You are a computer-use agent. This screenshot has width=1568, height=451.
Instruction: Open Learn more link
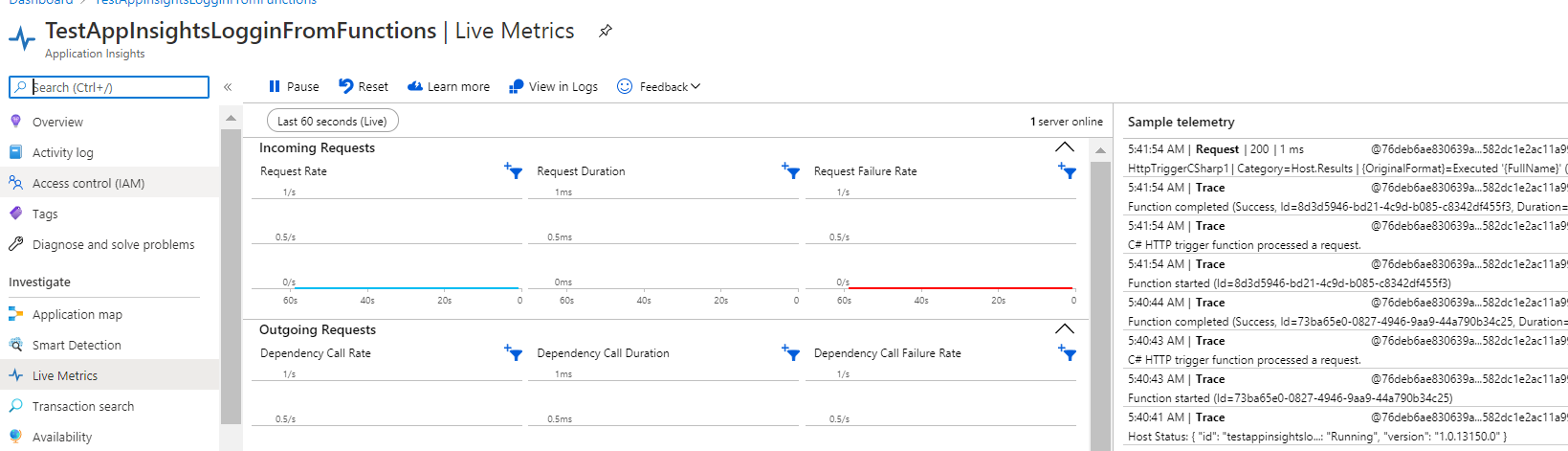449,86
